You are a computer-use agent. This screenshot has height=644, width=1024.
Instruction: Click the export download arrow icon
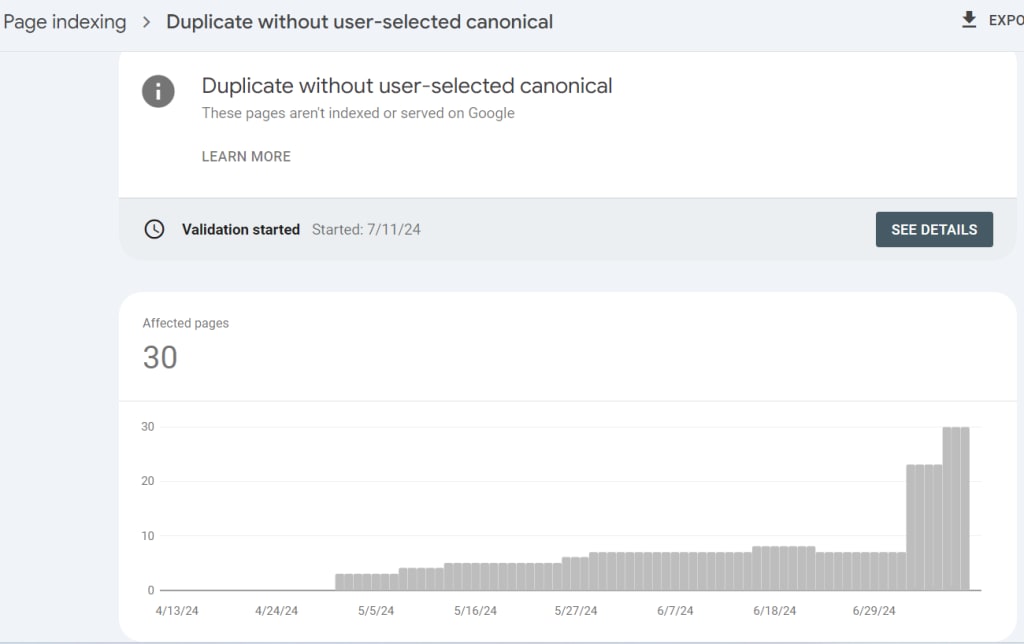[x=969, y=20]
